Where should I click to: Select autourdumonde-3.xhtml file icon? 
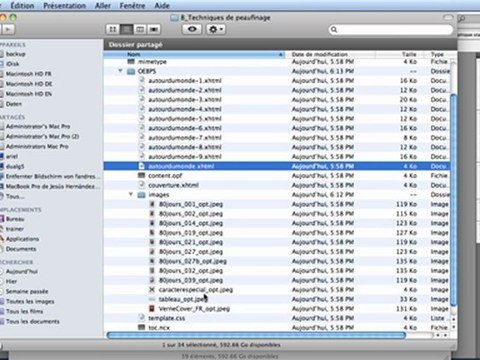[x=142, y=99]
